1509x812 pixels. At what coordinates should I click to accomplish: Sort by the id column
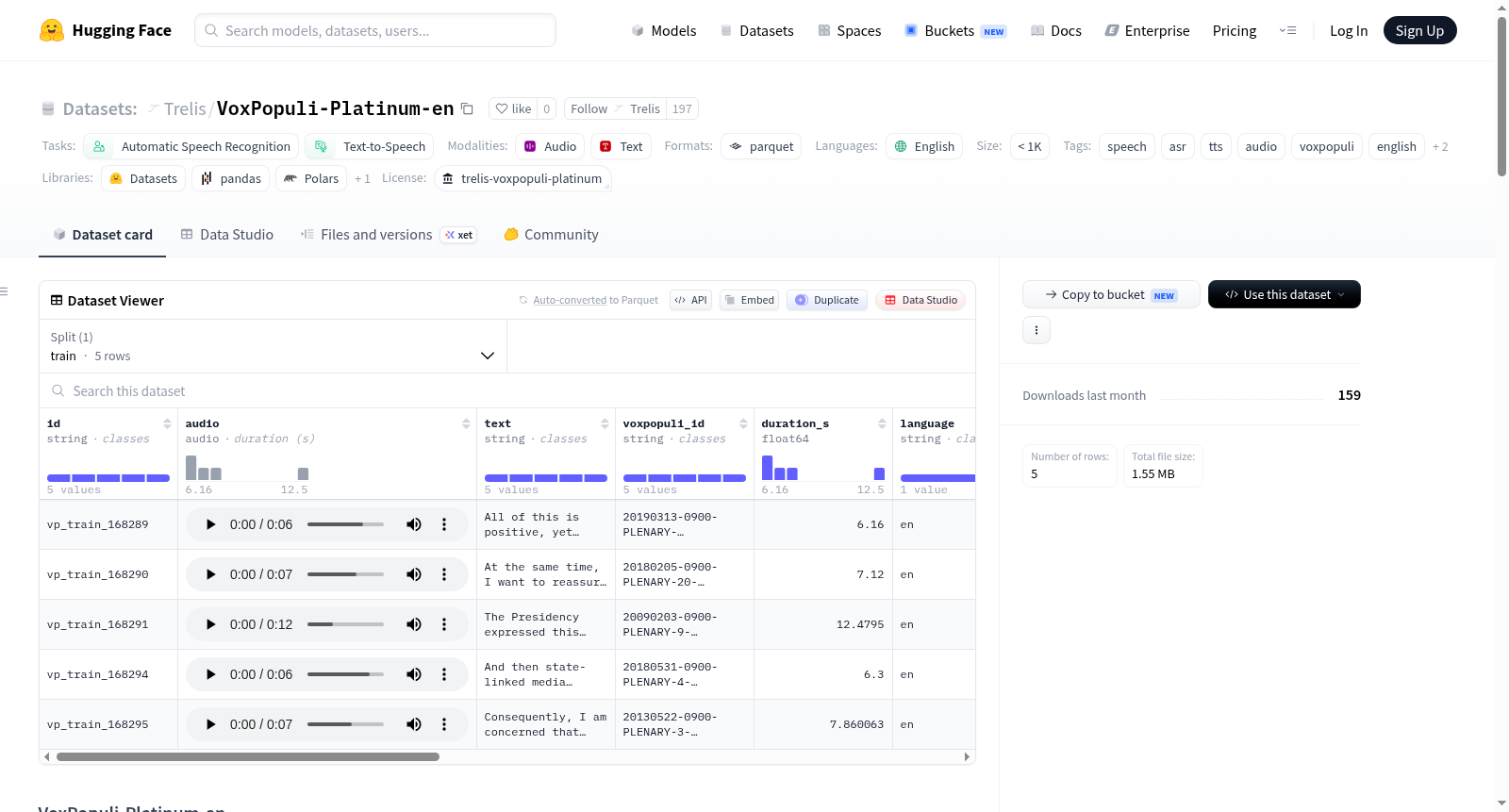coord(167,423)
